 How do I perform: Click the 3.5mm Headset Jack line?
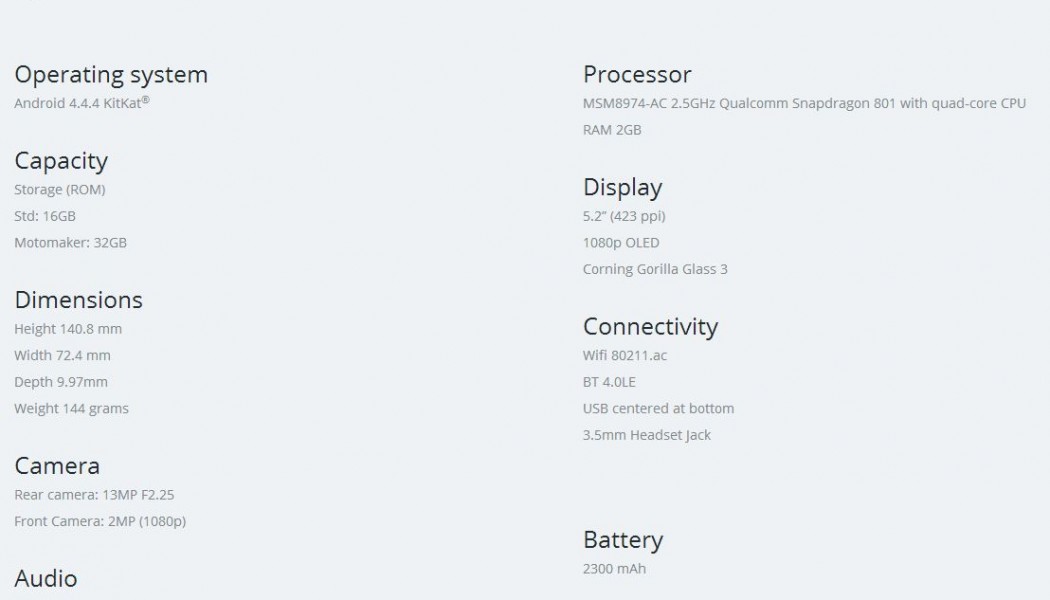(647, 436)
